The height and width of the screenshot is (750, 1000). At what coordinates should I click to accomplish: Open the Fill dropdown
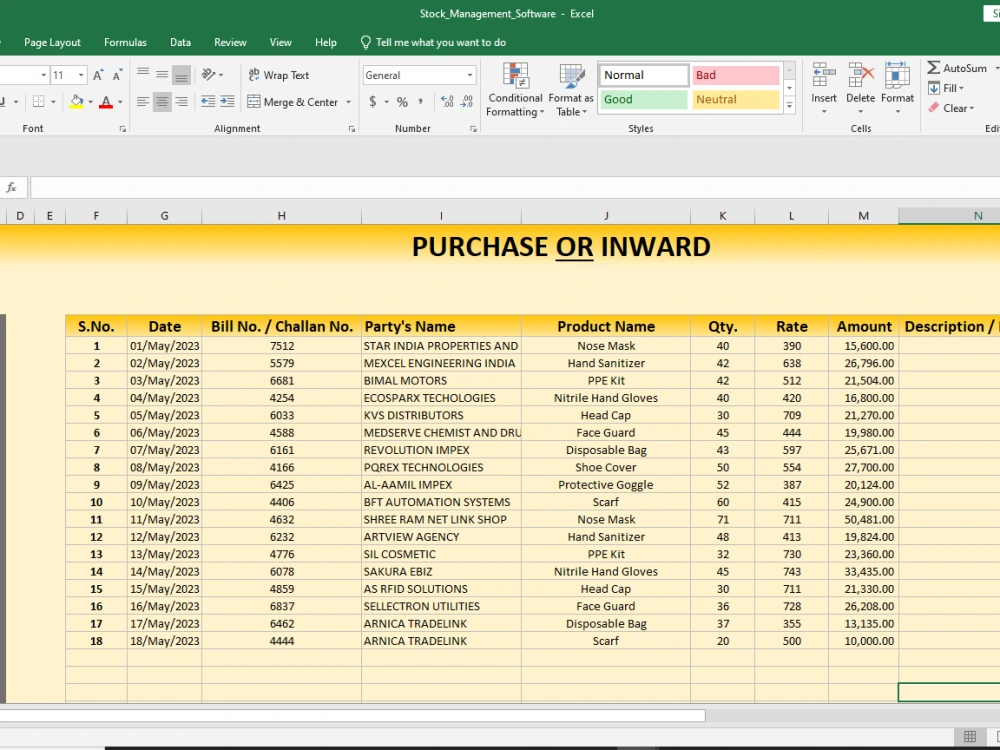click(x=946, y=88)
